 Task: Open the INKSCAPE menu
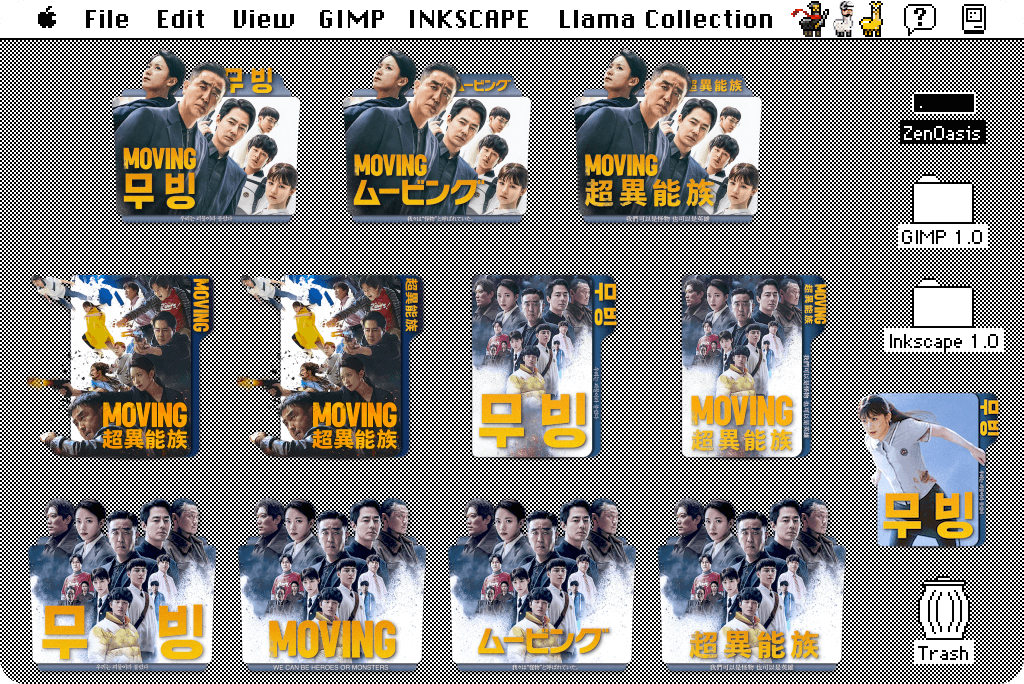[x=466, y=17]
